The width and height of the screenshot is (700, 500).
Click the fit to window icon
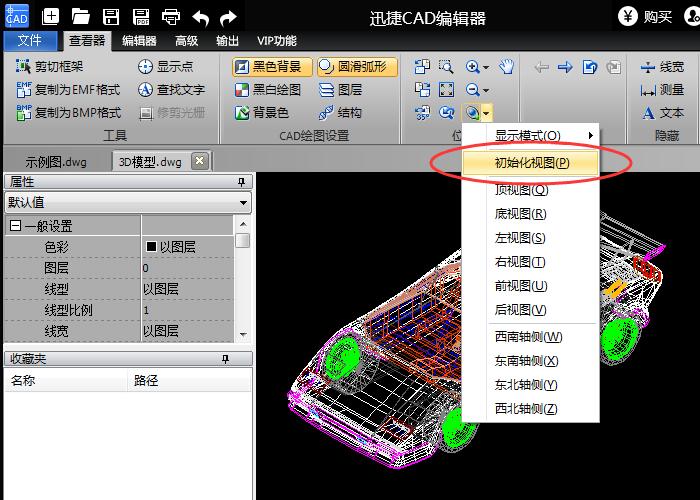(x=446, y=90)
